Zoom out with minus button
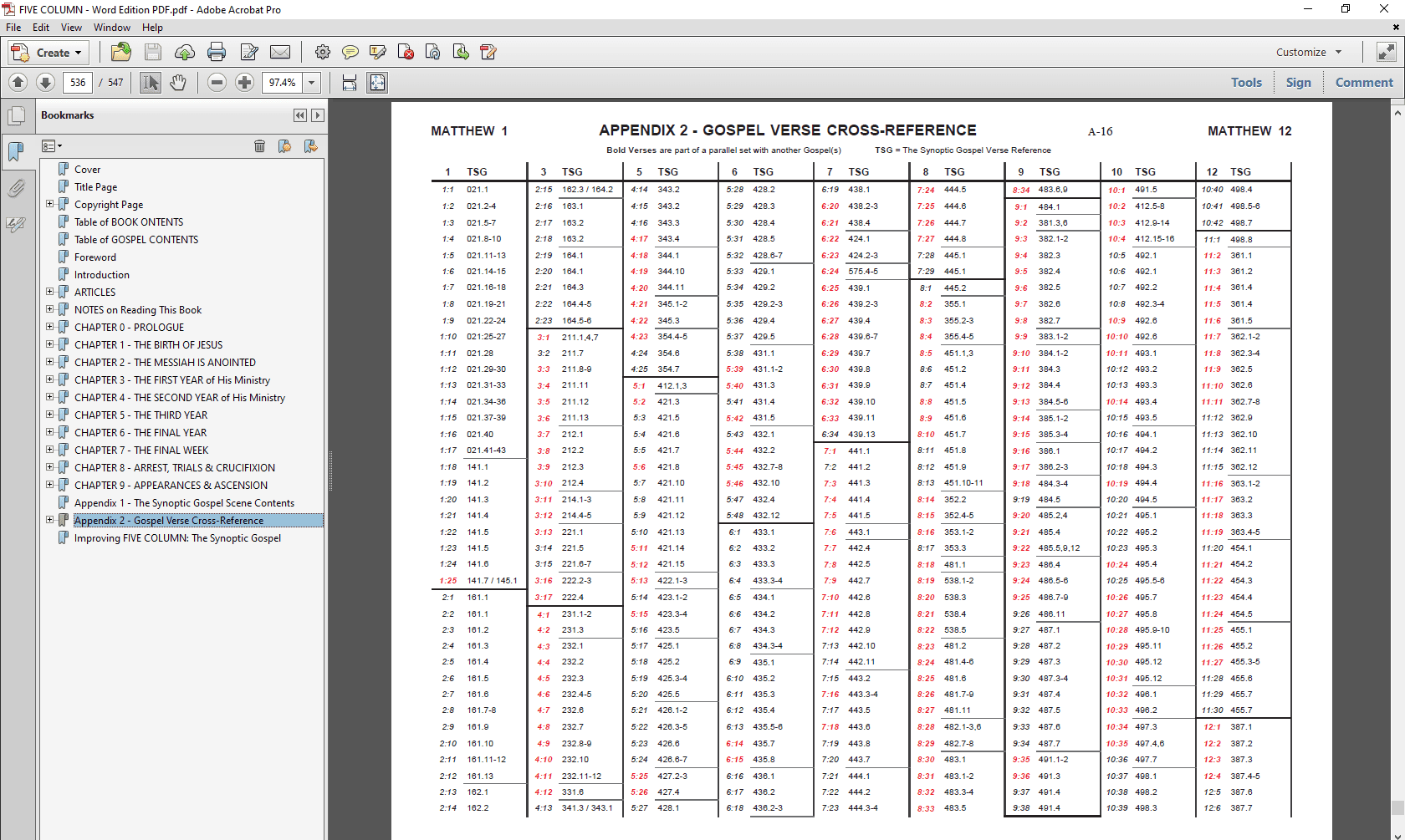1405x840 pixels. [x=217, y=82]
